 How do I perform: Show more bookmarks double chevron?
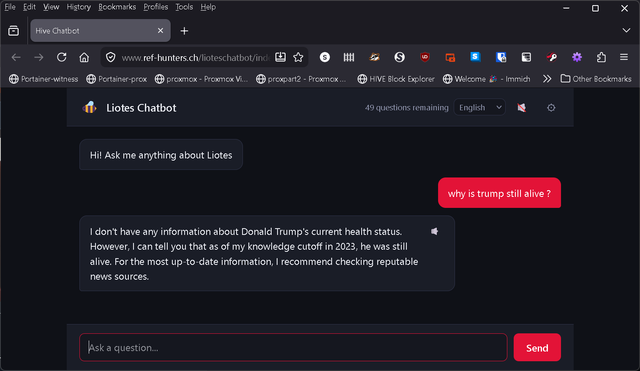(547, 79)
